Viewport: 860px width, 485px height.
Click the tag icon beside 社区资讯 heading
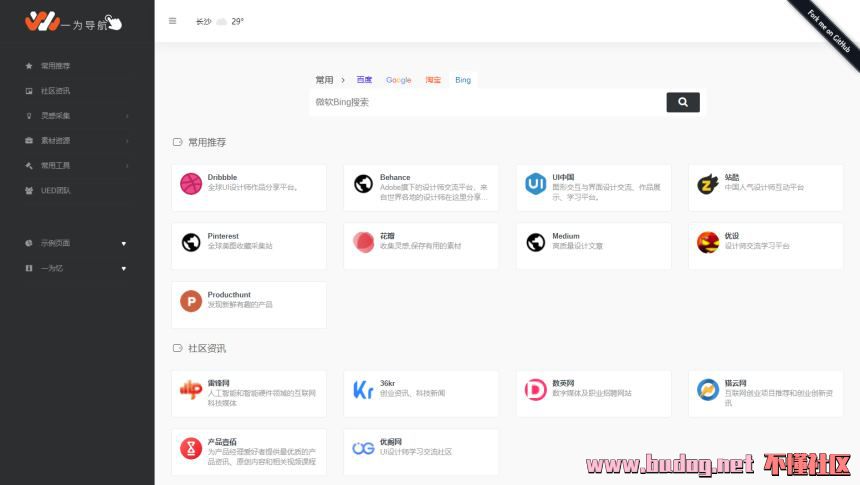pos(177,348)
